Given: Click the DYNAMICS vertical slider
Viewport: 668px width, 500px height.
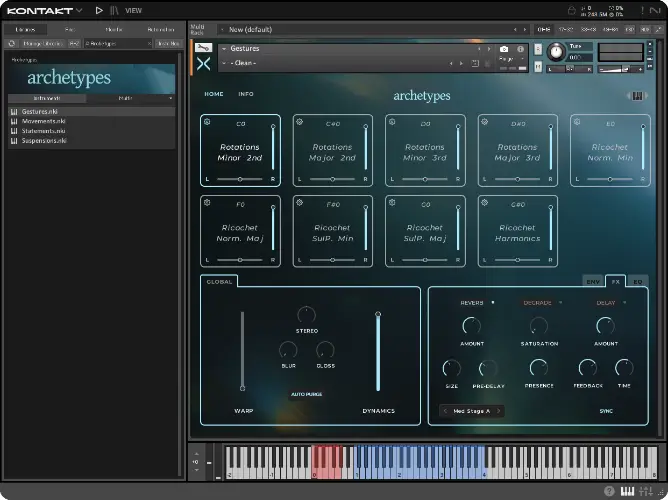Looking at the screenshot, I should [x=377, y=352].
